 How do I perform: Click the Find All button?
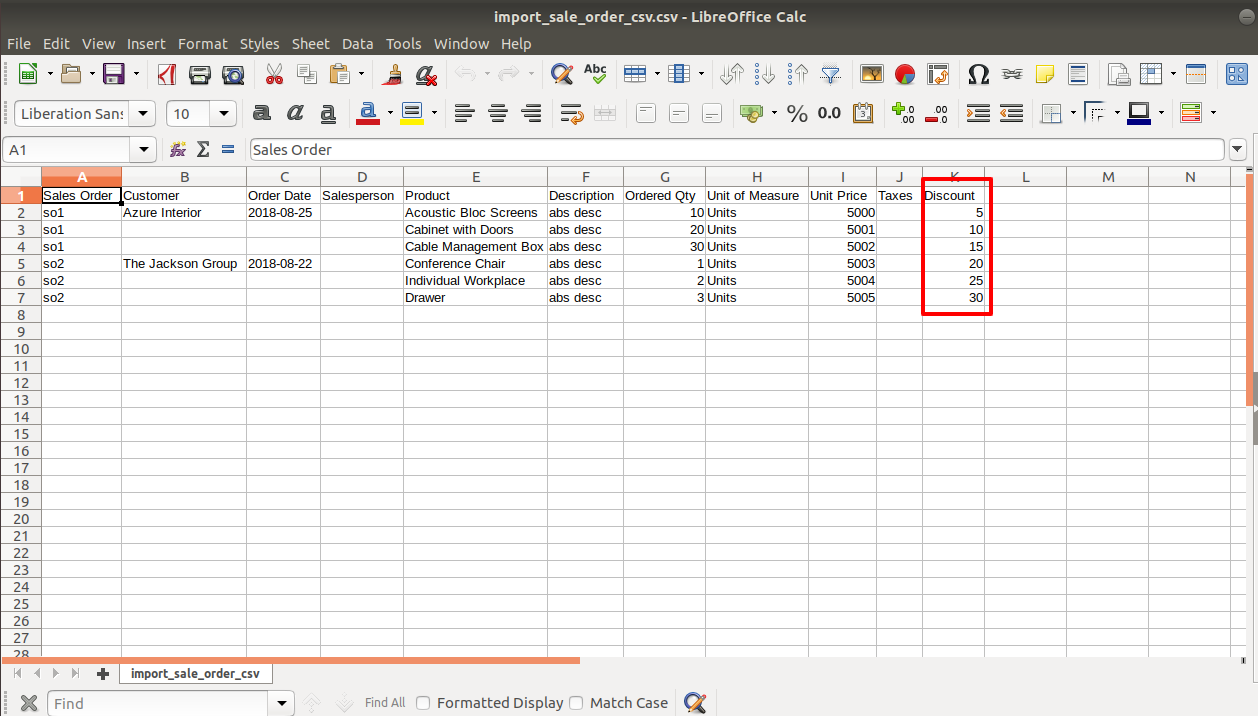(x=385, y=703)
